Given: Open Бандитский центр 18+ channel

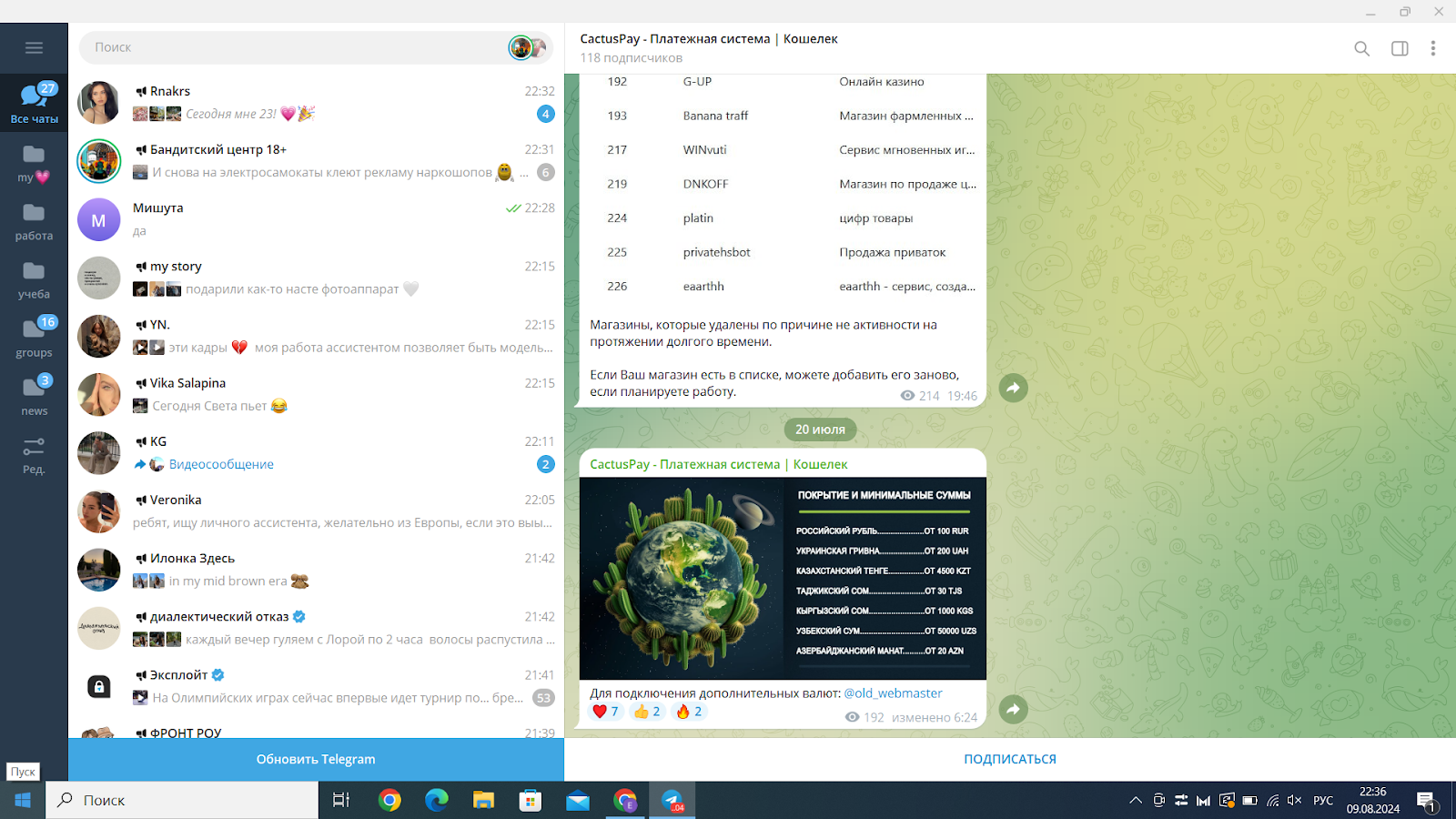Looking at the screenshot, I should [x=316, y=161].
